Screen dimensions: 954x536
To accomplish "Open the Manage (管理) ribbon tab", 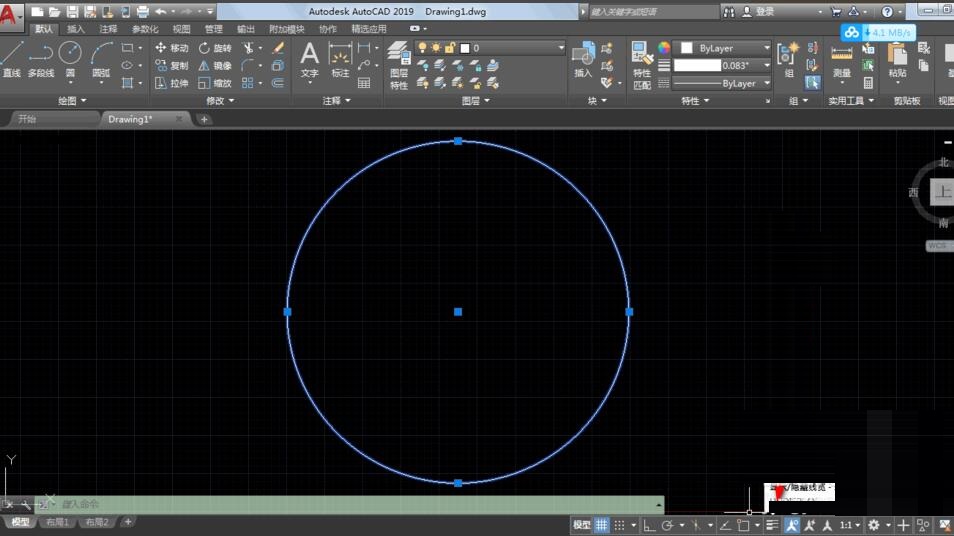I will click(214, 29).
